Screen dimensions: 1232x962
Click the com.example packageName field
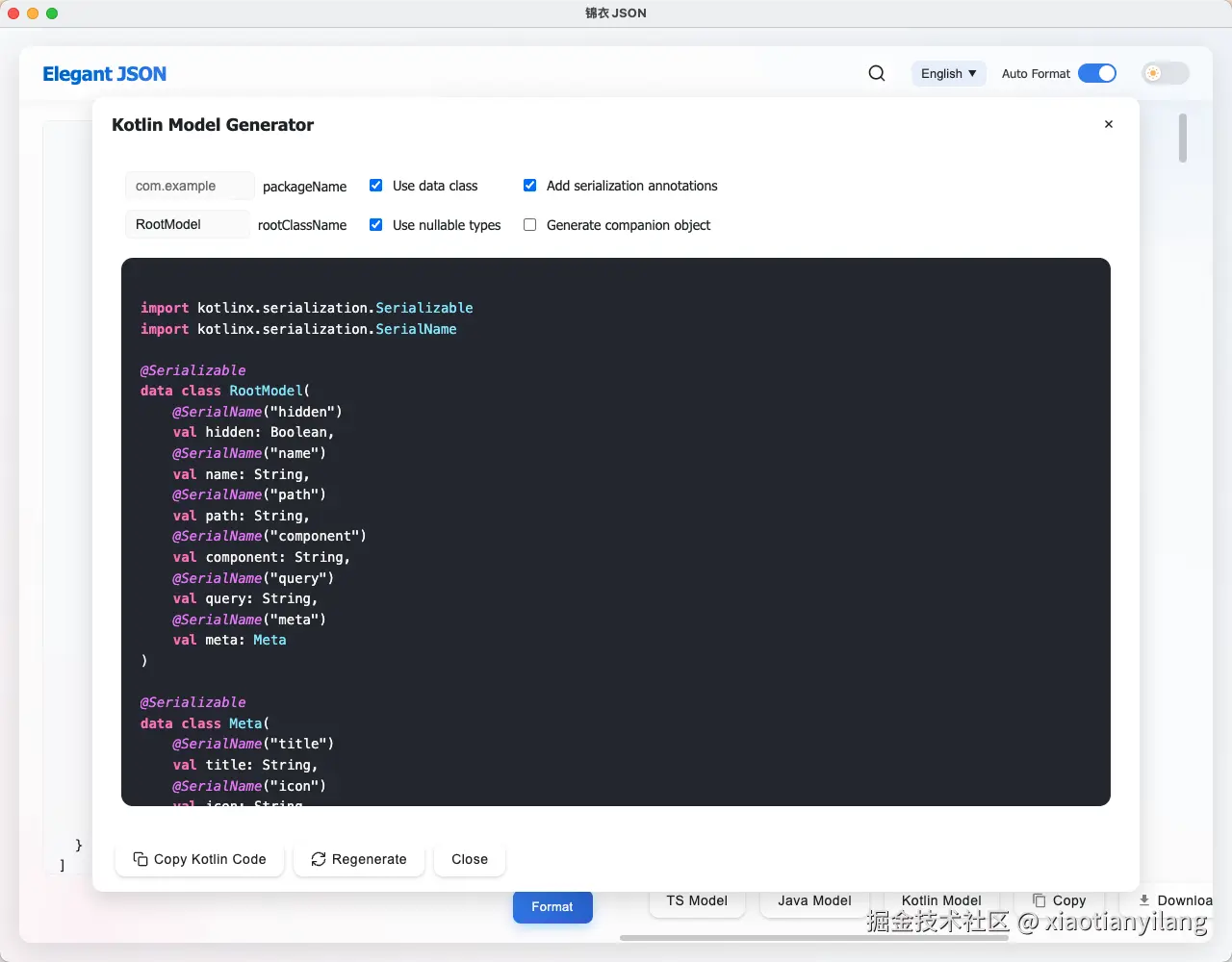tap(189, 185)
